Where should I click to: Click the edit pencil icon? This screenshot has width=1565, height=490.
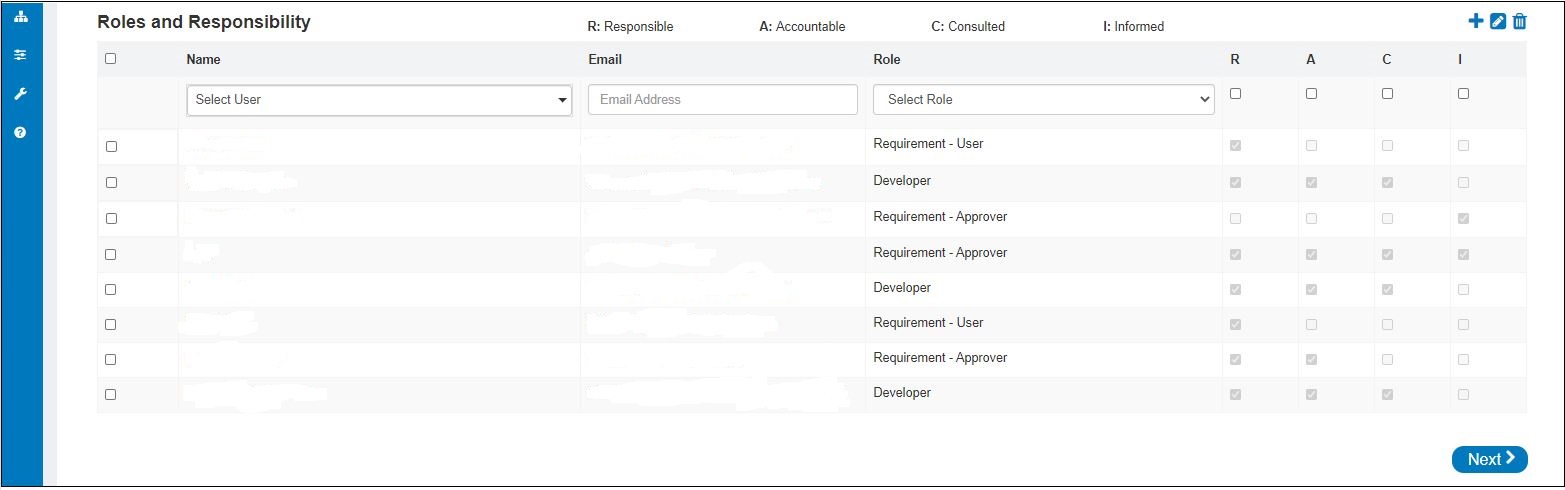pyautogui.click(x=1498, y=21)
